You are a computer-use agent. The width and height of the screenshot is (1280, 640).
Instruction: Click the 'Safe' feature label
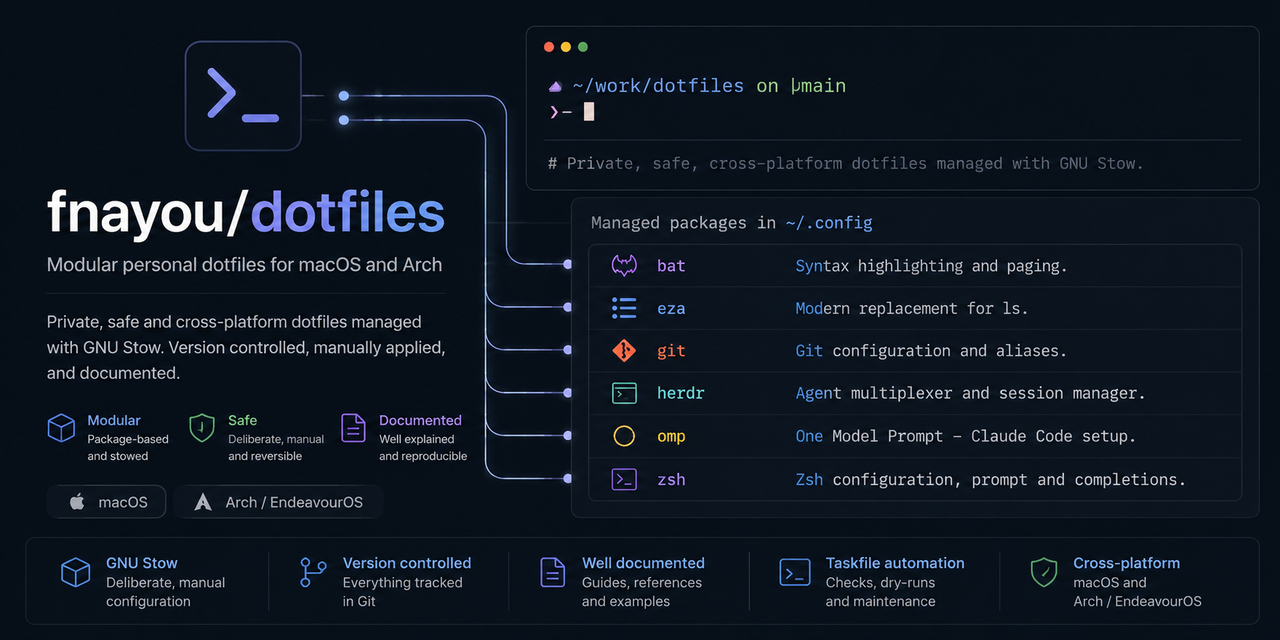(242, 420)
